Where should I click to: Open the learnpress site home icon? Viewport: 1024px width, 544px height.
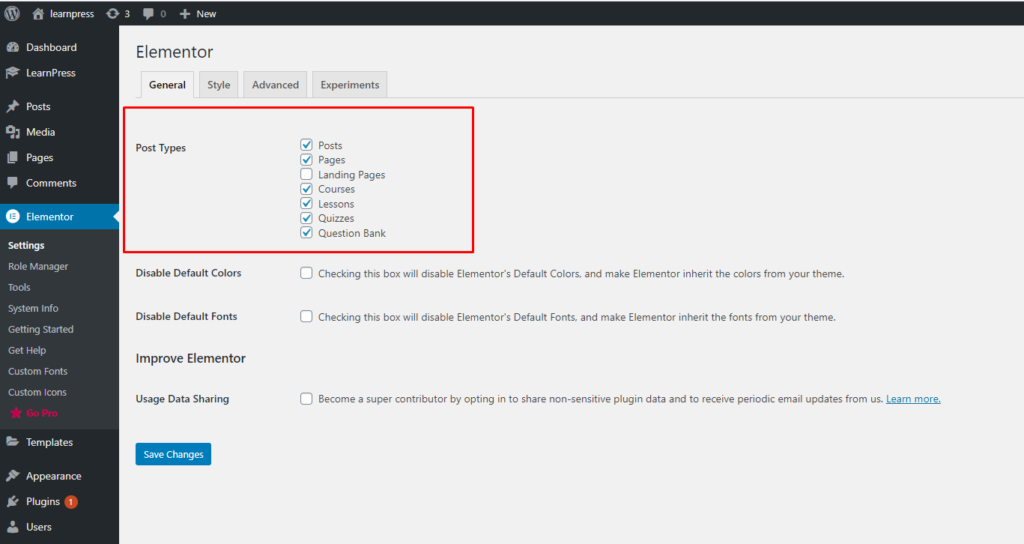pos(38,14)
